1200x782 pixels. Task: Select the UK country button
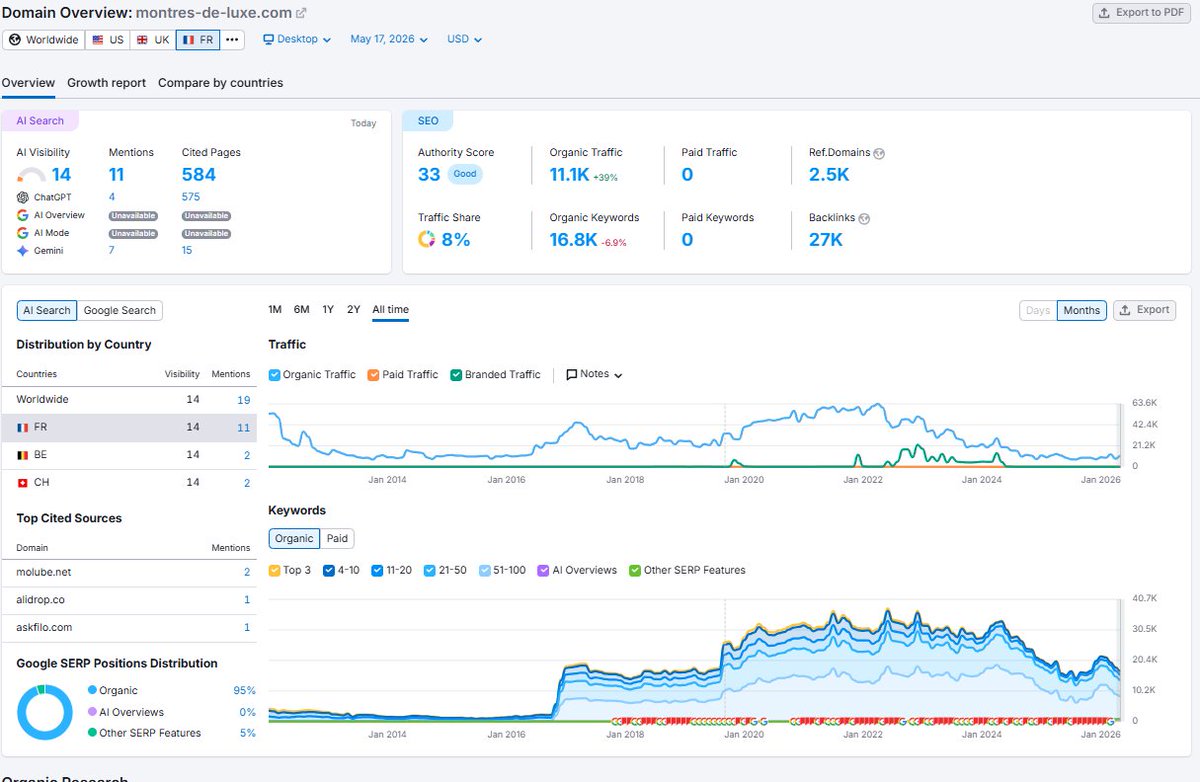152,40
